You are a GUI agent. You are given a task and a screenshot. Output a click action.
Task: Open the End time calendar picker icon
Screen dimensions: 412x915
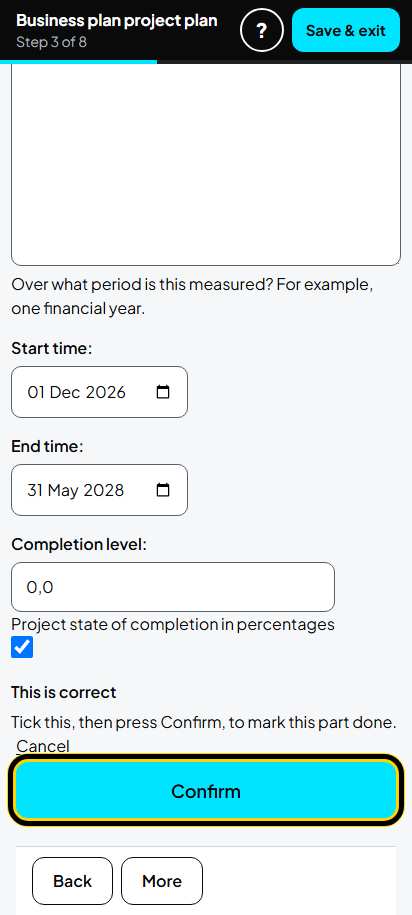(163, 490)
